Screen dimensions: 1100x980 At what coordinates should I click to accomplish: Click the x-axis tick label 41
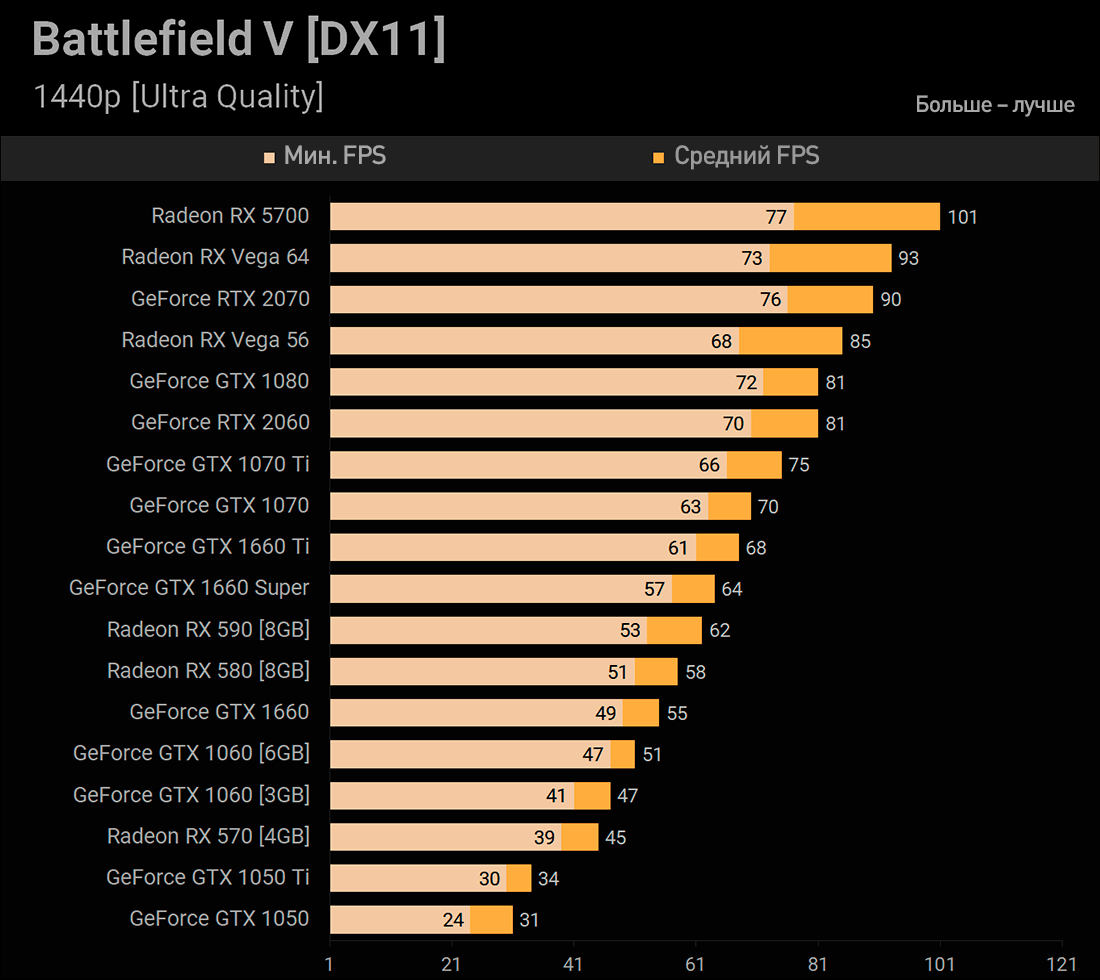pos(573,965)
